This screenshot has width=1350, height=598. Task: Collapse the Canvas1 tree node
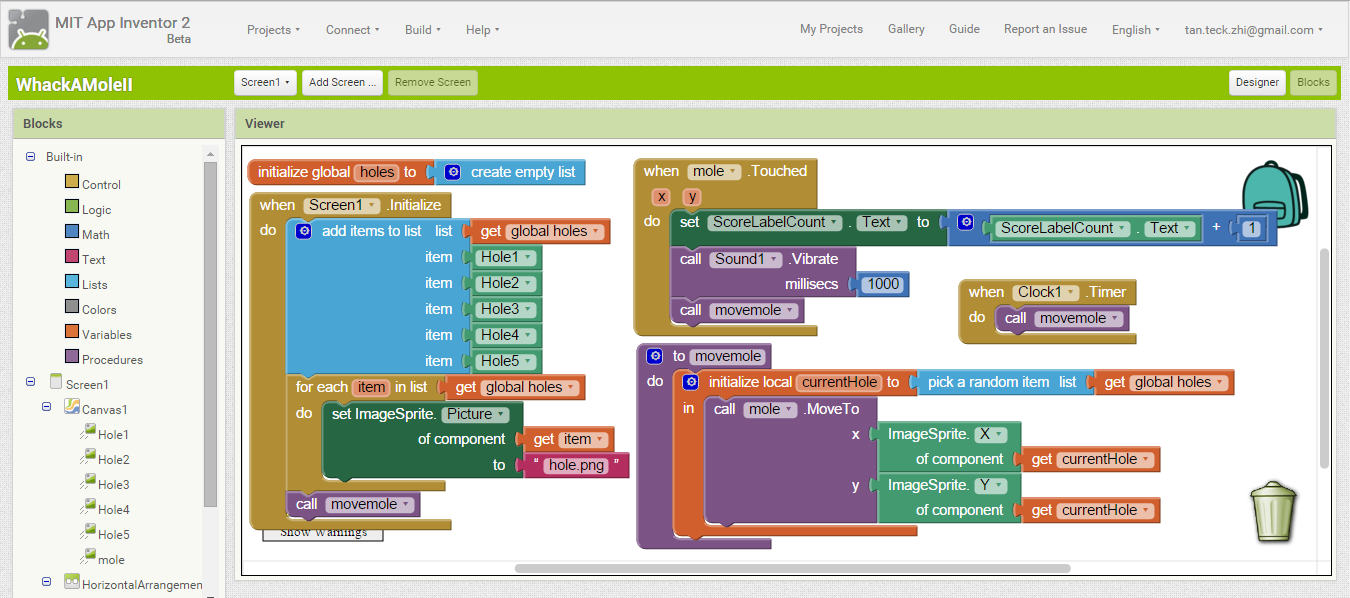(46, 406)
